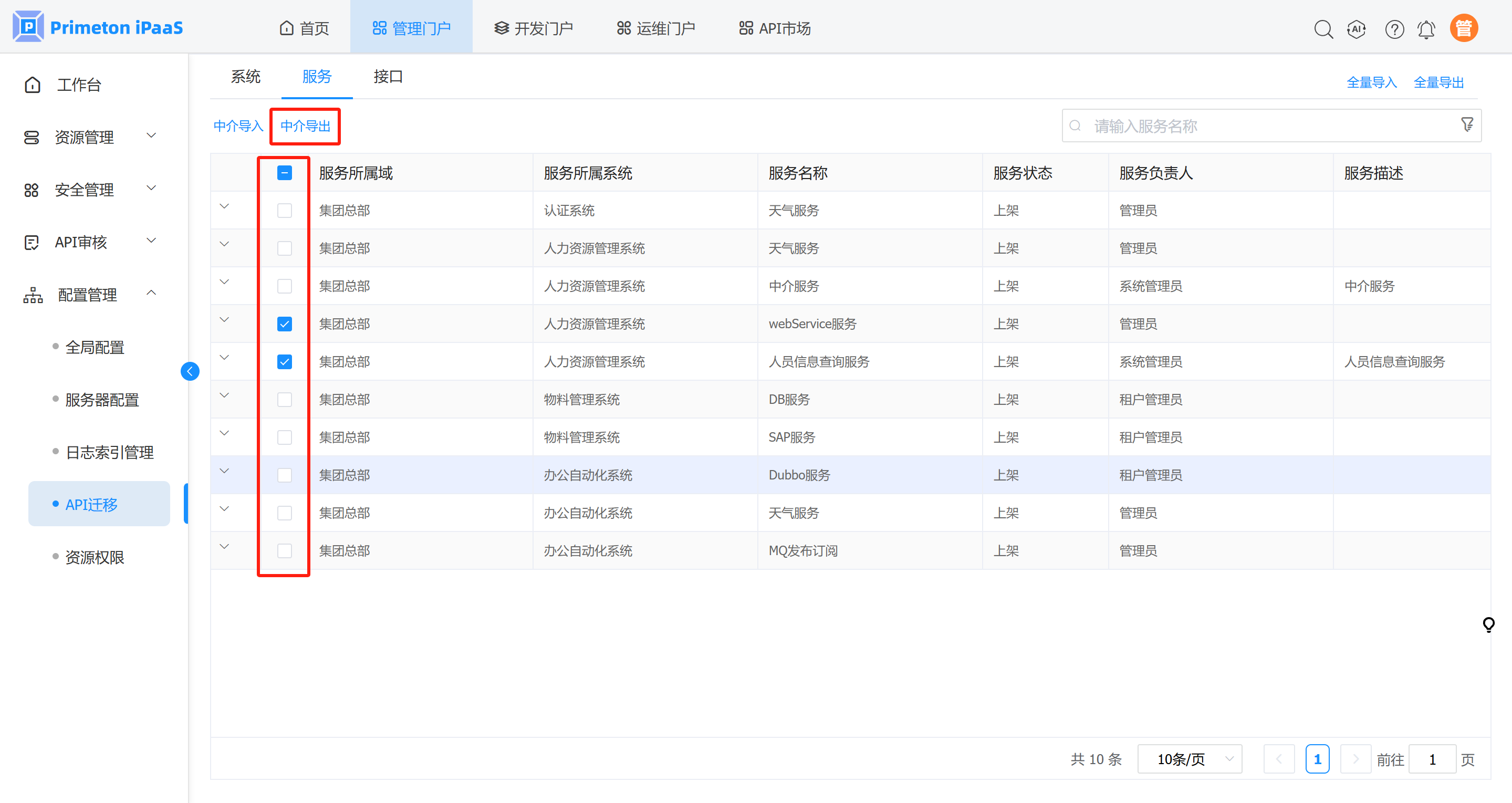The image size is (1512, 803).
Task: Click the filter funnel icon in search box
Action: [1467, 125]
